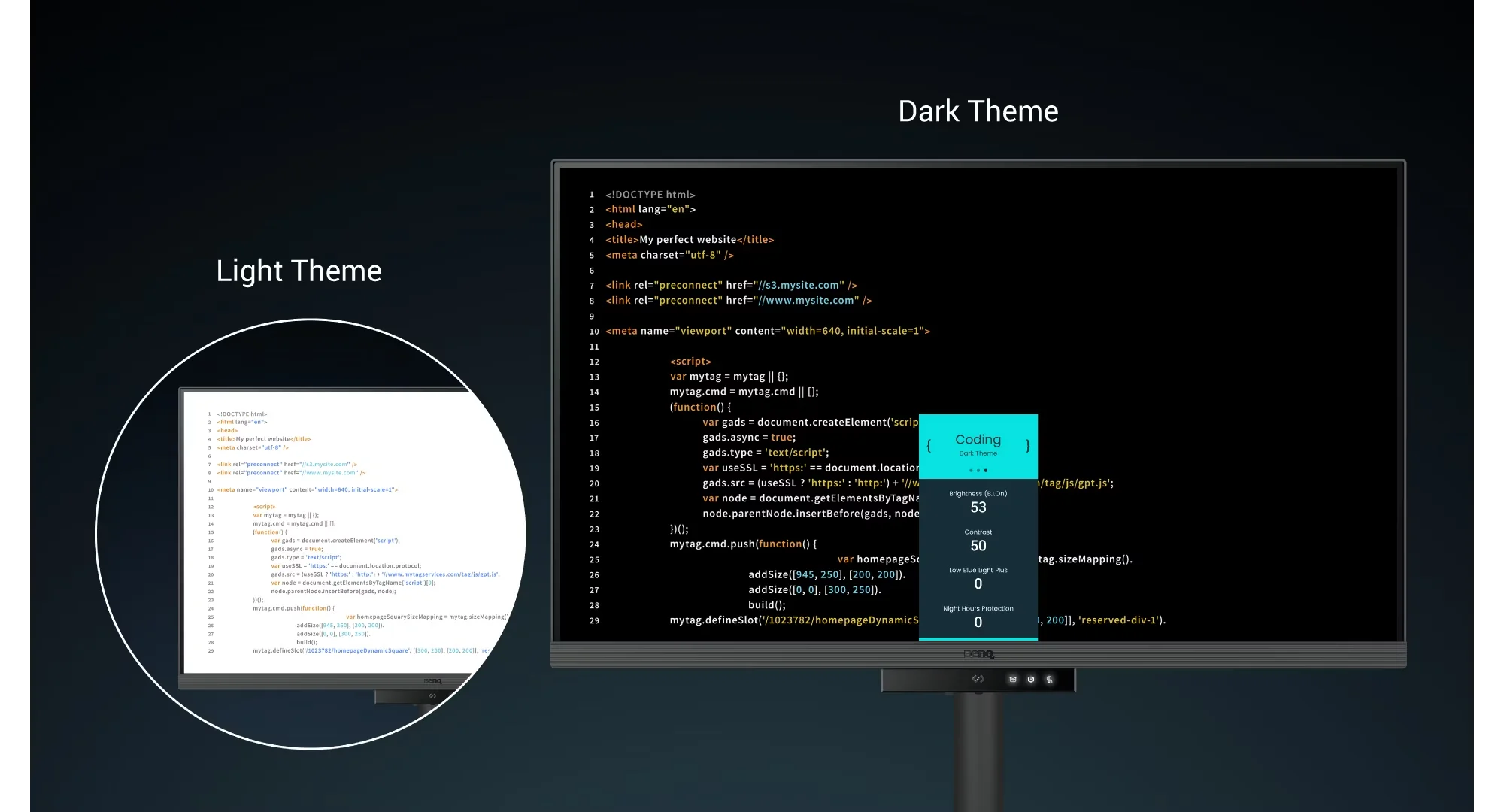Select the Contrast setting label

[x=978, y=532]
